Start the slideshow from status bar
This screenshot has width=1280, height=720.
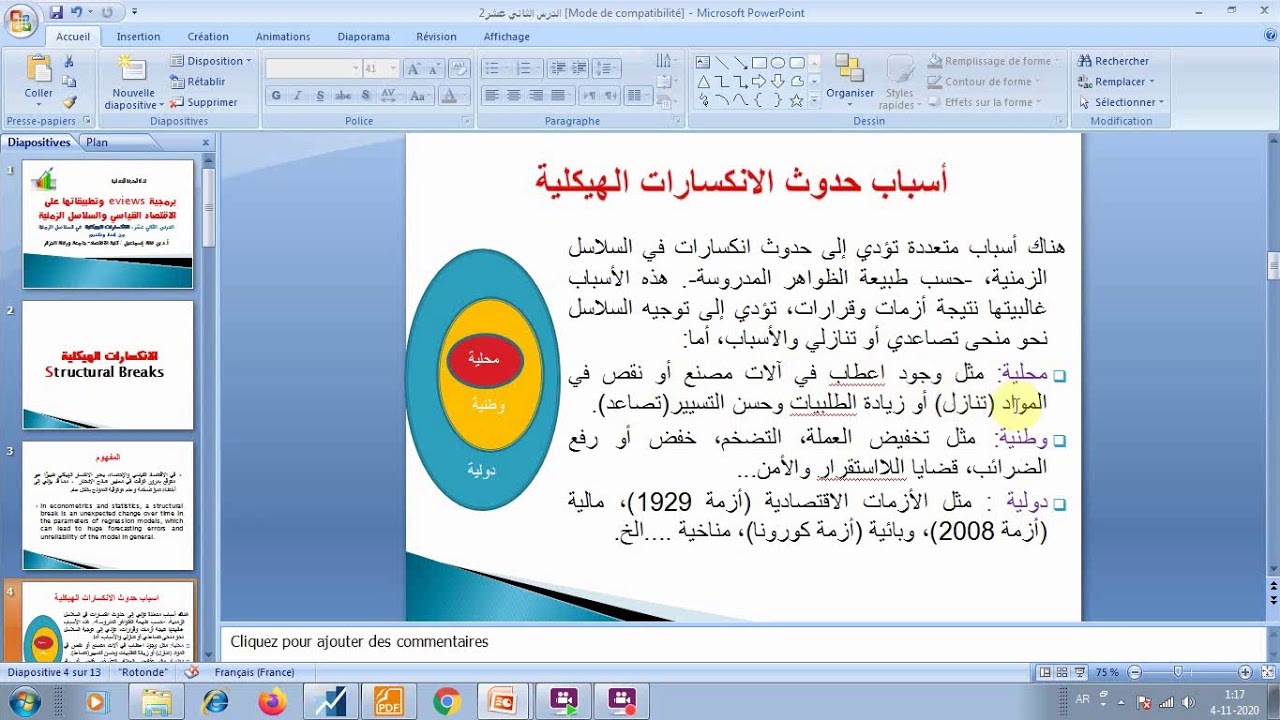tap(1079, 673)
